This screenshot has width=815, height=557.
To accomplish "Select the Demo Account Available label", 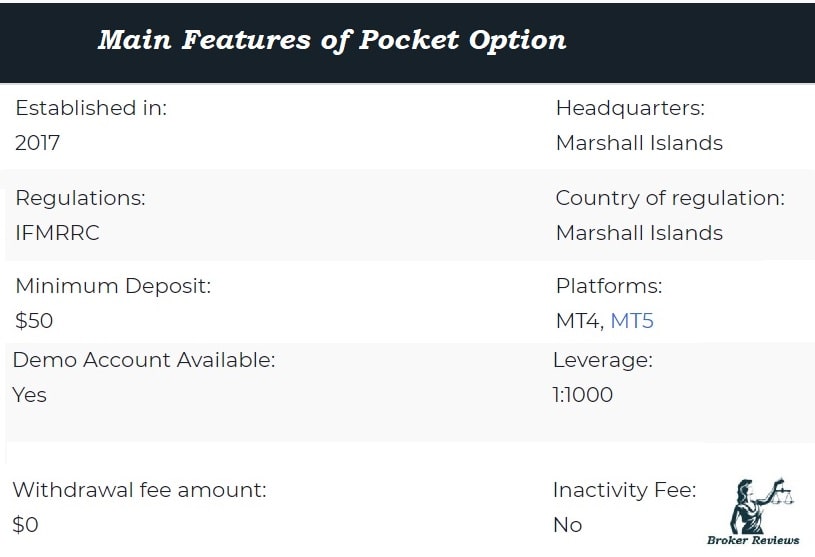I will click(144, 360).
